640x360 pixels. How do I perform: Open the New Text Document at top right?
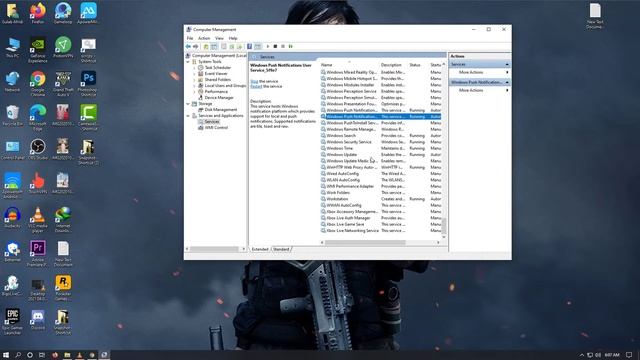click(x=595, y=16)
